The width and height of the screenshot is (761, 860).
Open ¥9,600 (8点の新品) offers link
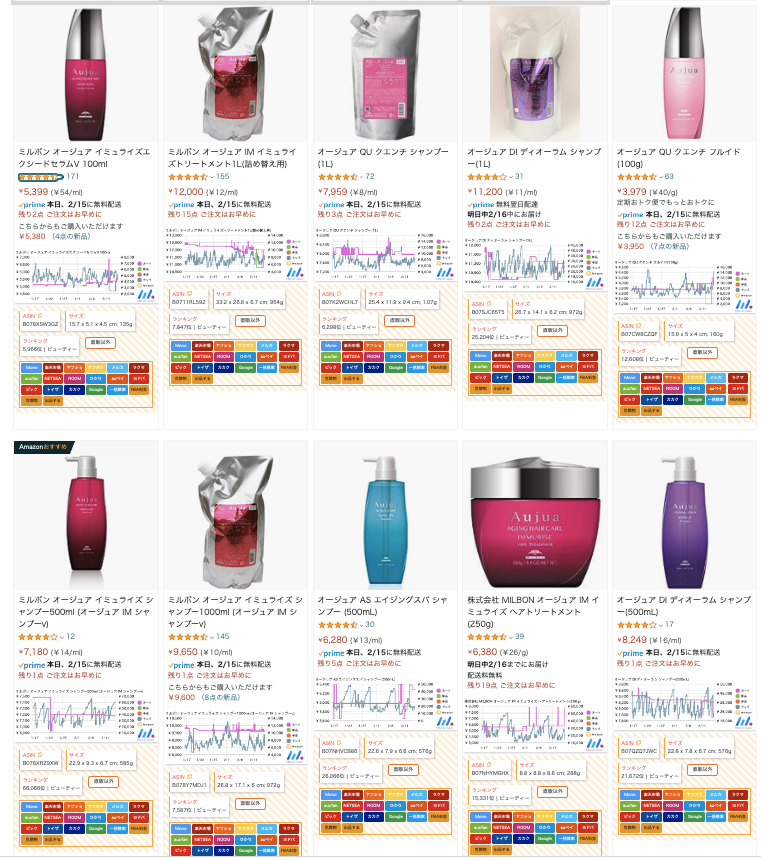204,698
